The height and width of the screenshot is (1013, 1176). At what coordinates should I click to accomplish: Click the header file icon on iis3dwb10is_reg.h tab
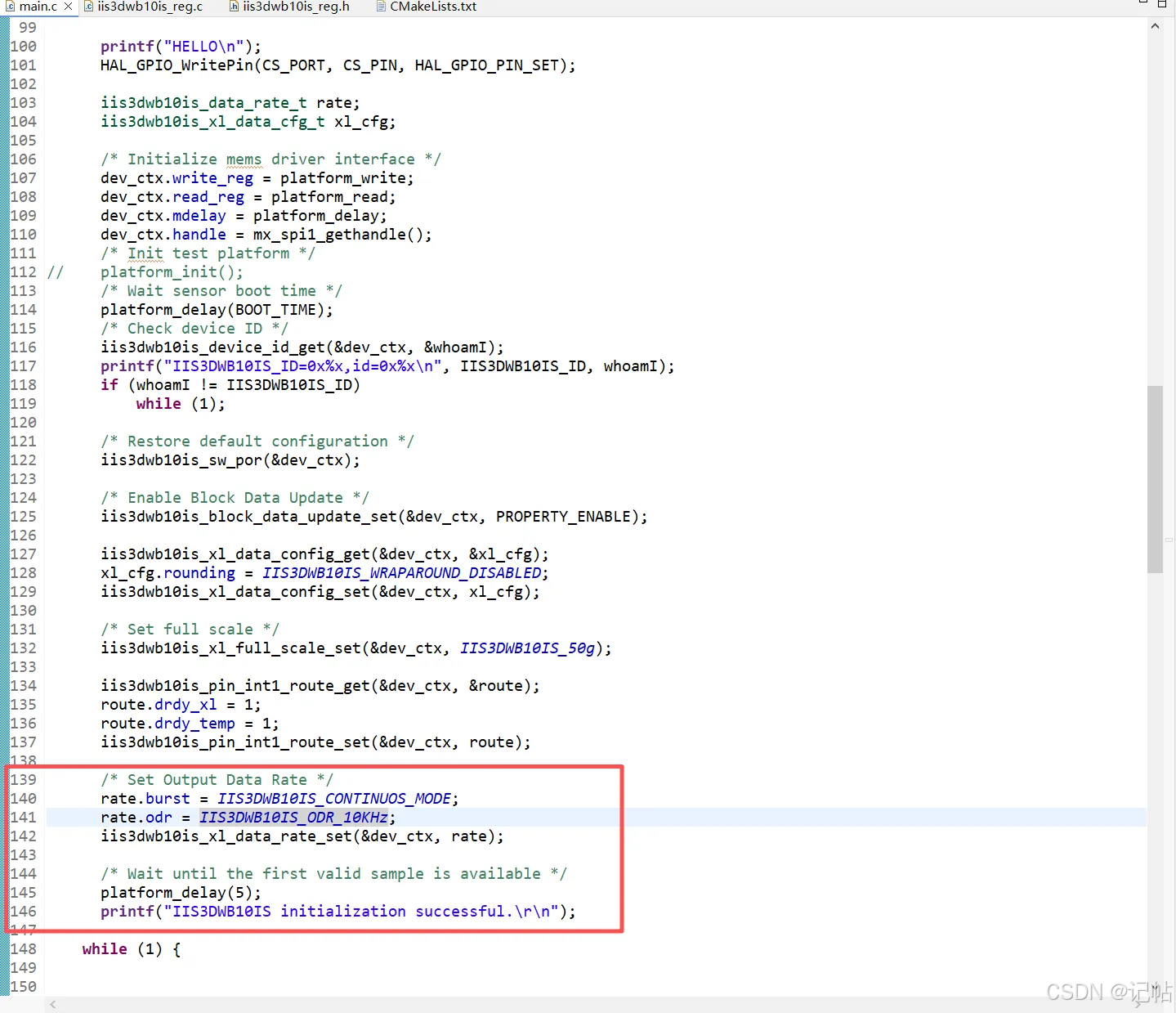tap(234, 7)
